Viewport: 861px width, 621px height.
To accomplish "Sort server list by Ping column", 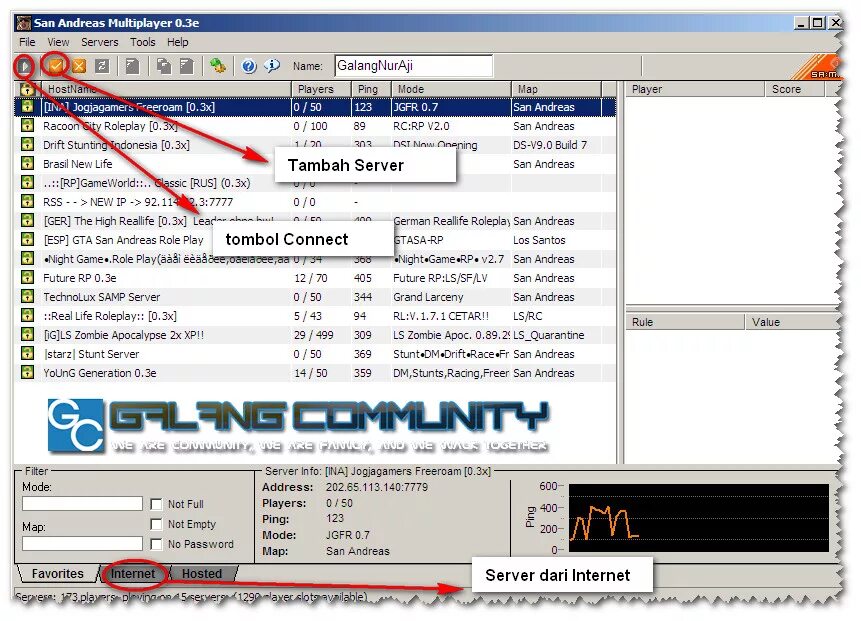I will point(371,89).
